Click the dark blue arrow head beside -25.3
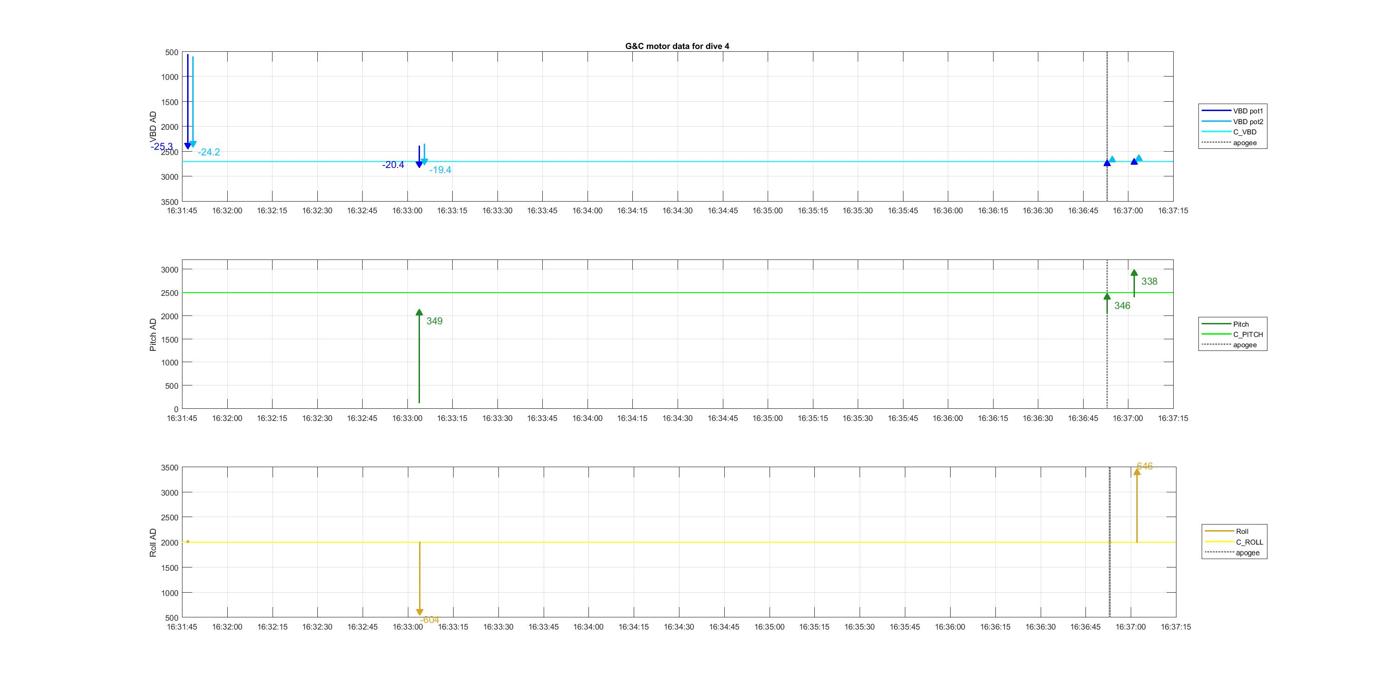Screen dimensions: 1400x693 pos(187,146)
